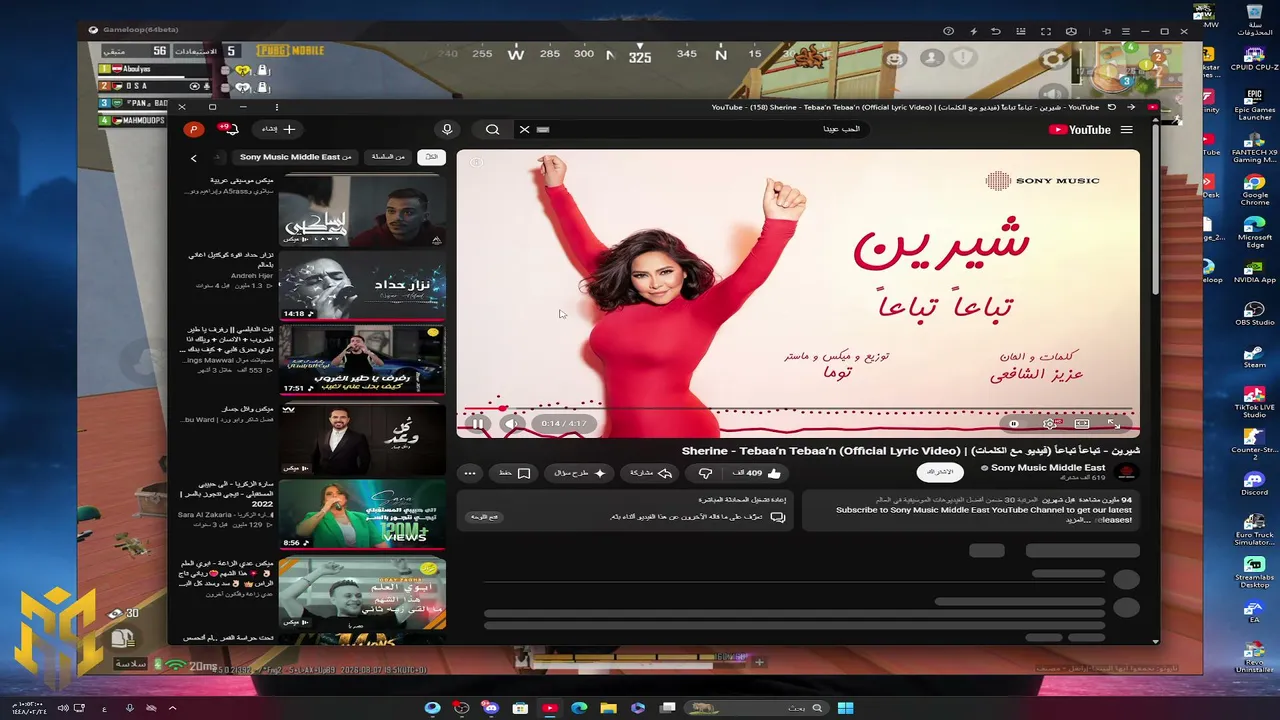This screenshot has height=720, width=1280.
Task: Open Discord from the taskbar
Action: pos(491,708)
